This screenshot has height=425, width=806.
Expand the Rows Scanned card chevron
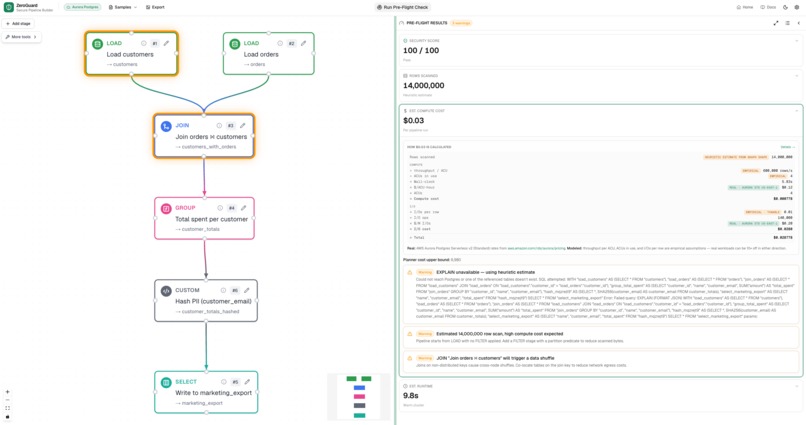coord(797,76)
